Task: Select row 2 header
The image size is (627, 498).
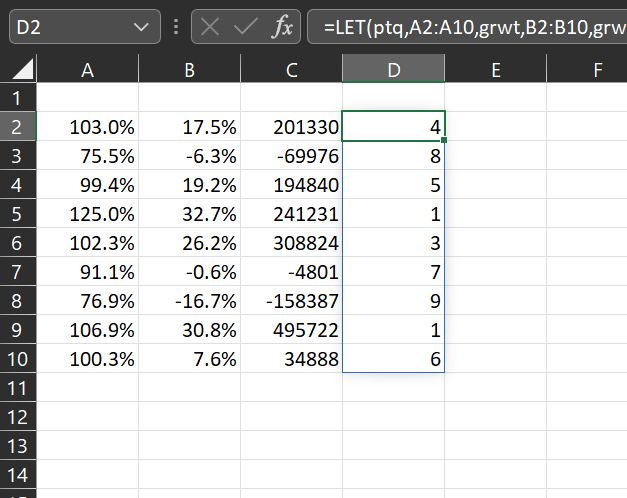Action: (x=18, y=126)
